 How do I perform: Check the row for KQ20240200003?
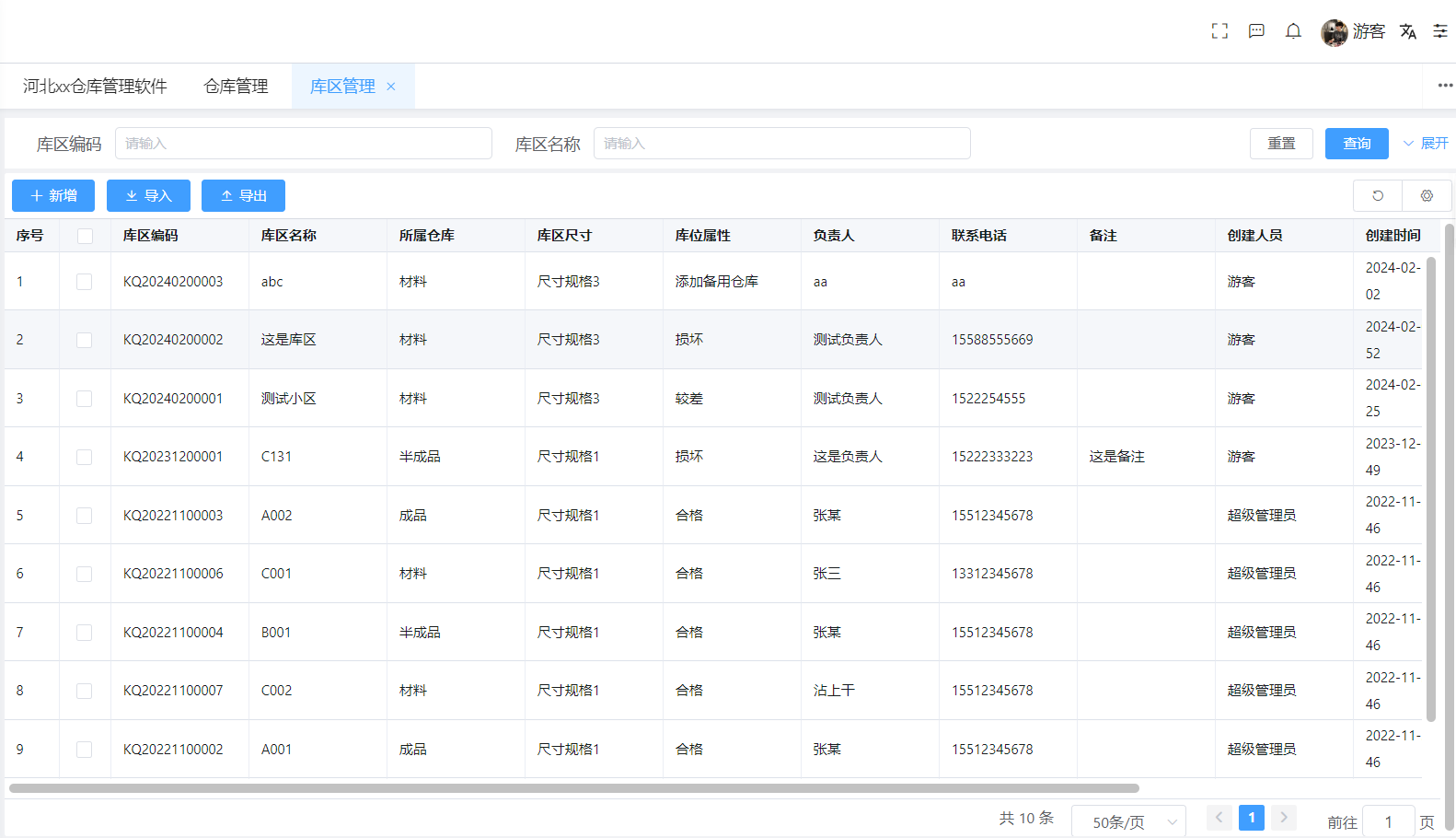click(x=84, y=282)
